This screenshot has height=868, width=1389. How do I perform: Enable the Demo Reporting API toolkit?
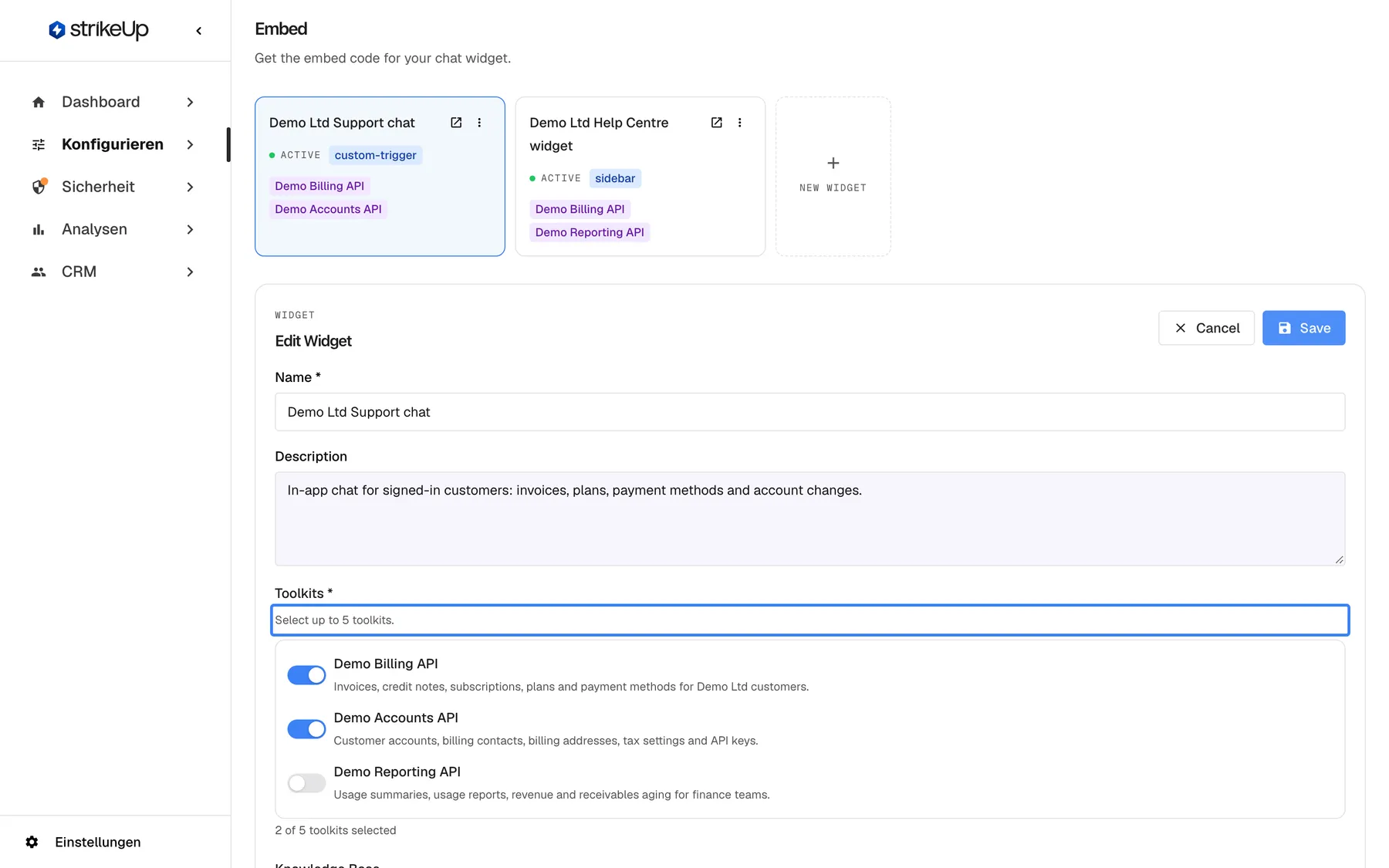pyautogui.click(x=306, y=783)
